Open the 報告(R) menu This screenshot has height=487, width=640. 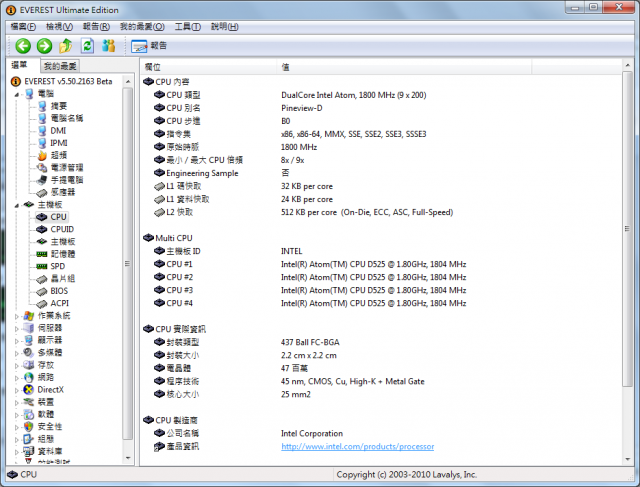(x=96, y=27)
